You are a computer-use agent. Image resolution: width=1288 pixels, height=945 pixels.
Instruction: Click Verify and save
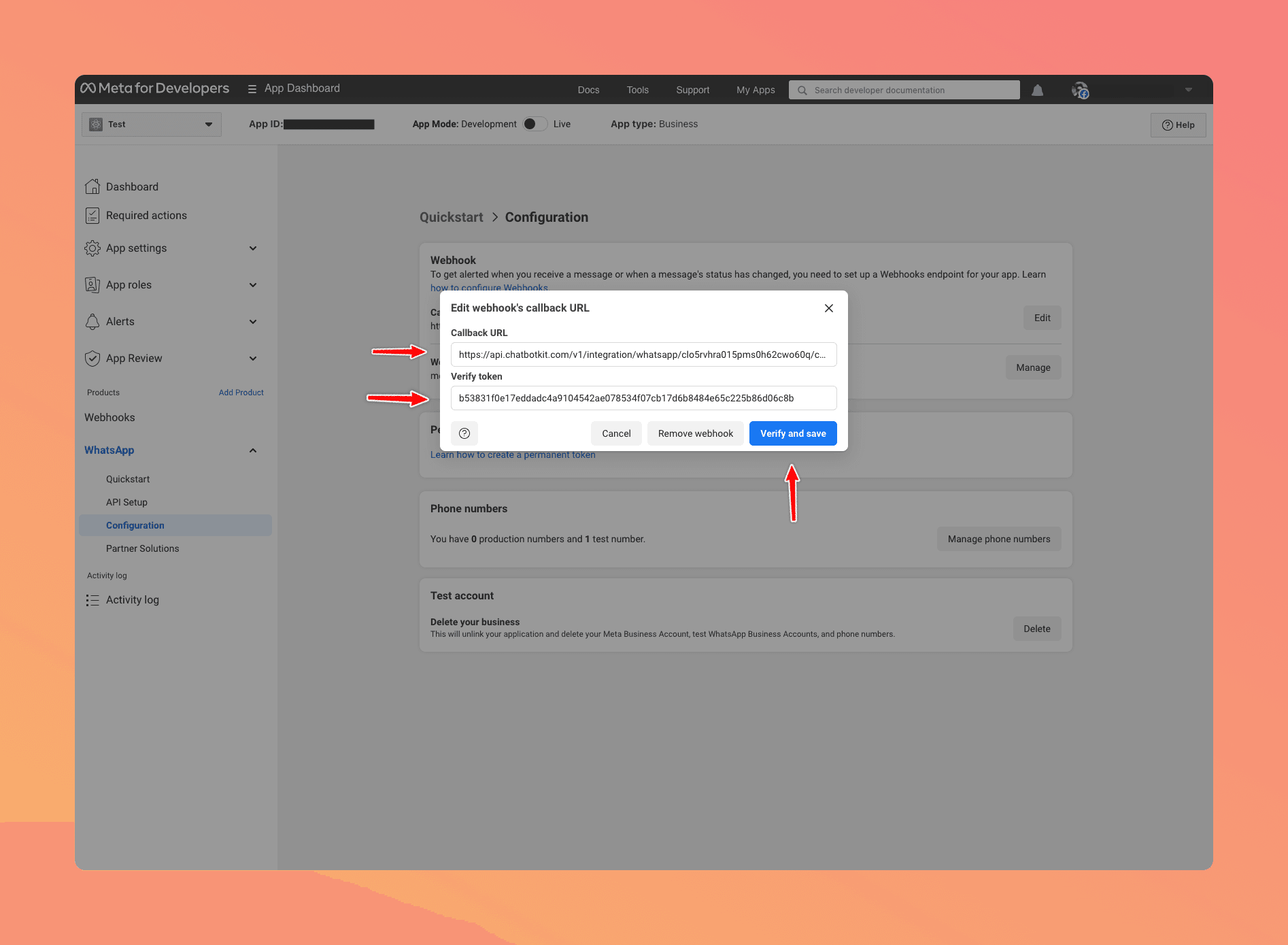[793, 433]
